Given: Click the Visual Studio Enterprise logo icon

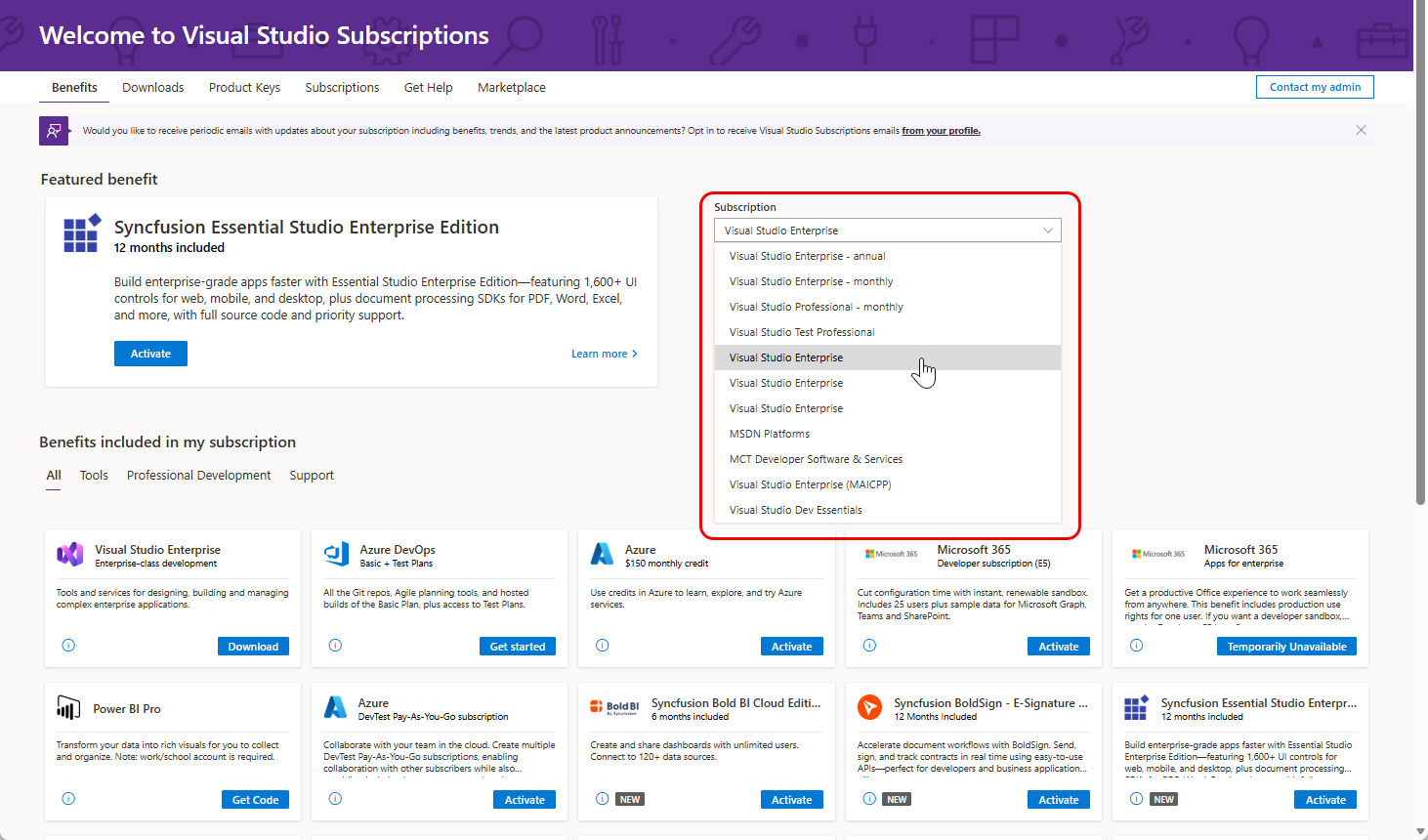Looking at the screenshot, I should (x=69, y=555).
